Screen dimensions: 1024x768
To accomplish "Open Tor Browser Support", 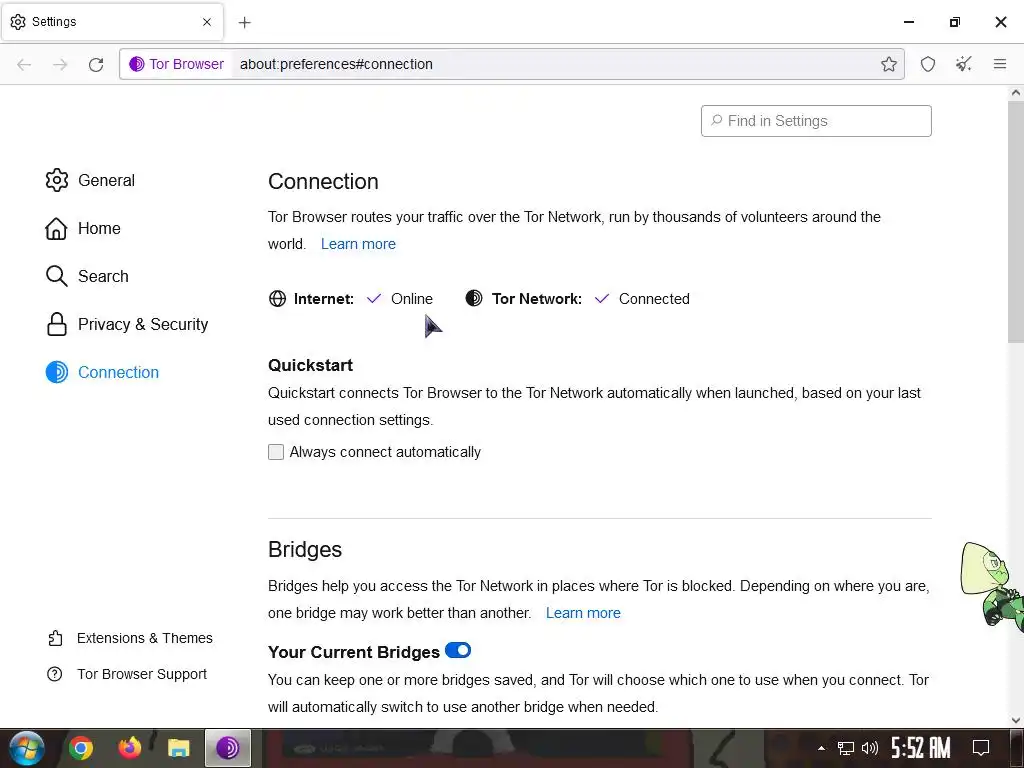I will tap(127, 674).
